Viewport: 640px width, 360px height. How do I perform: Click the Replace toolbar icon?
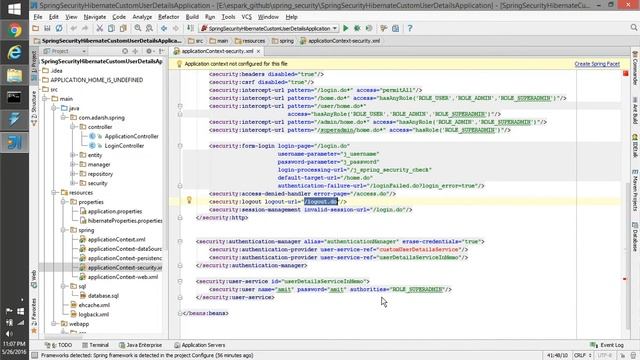pyautogui.click(x=149, y=28)
